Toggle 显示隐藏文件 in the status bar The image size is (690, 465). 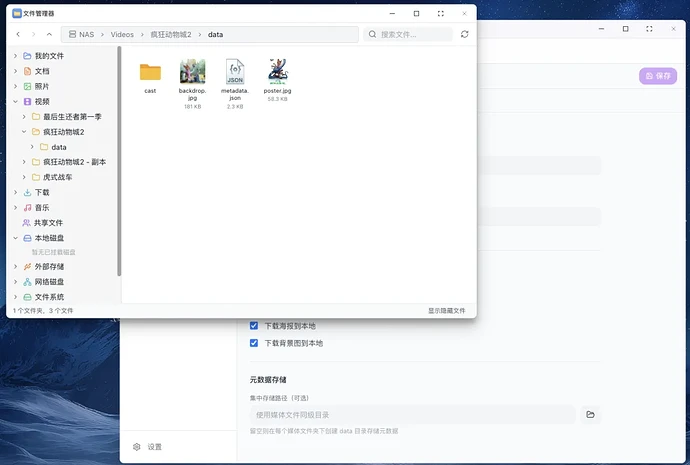tap(446, 311)
